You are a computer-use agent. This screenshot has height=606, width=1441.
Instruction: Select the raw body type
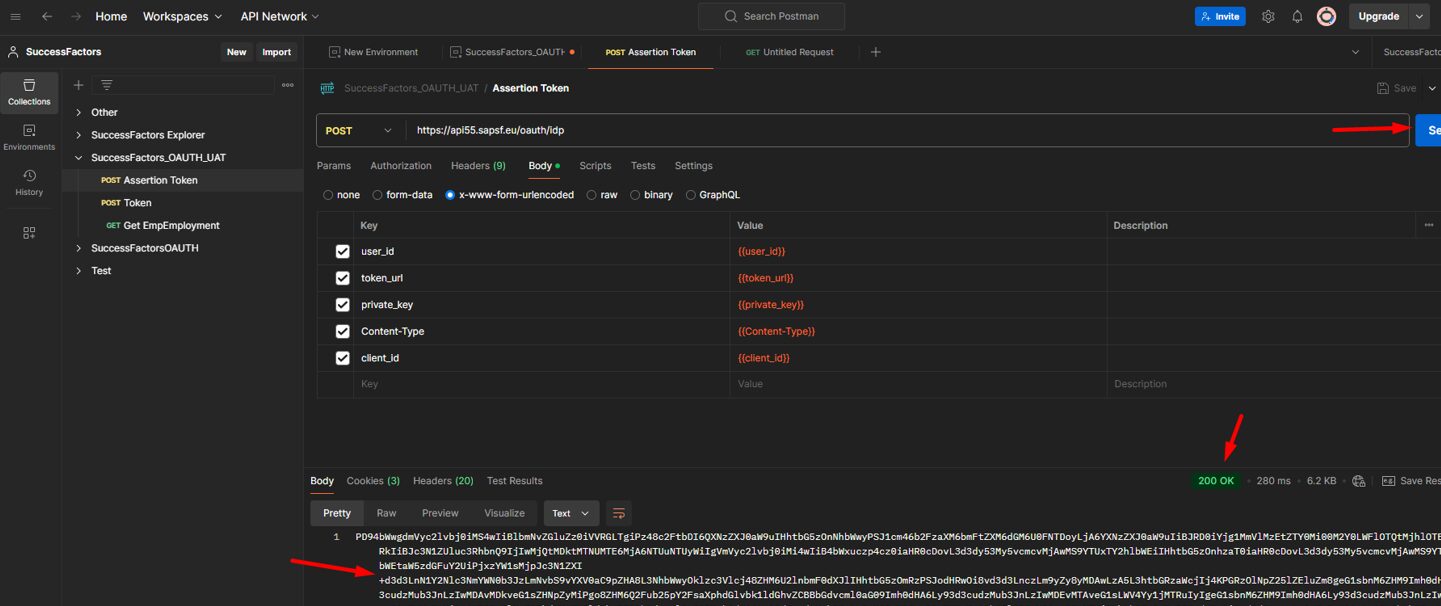592,195
